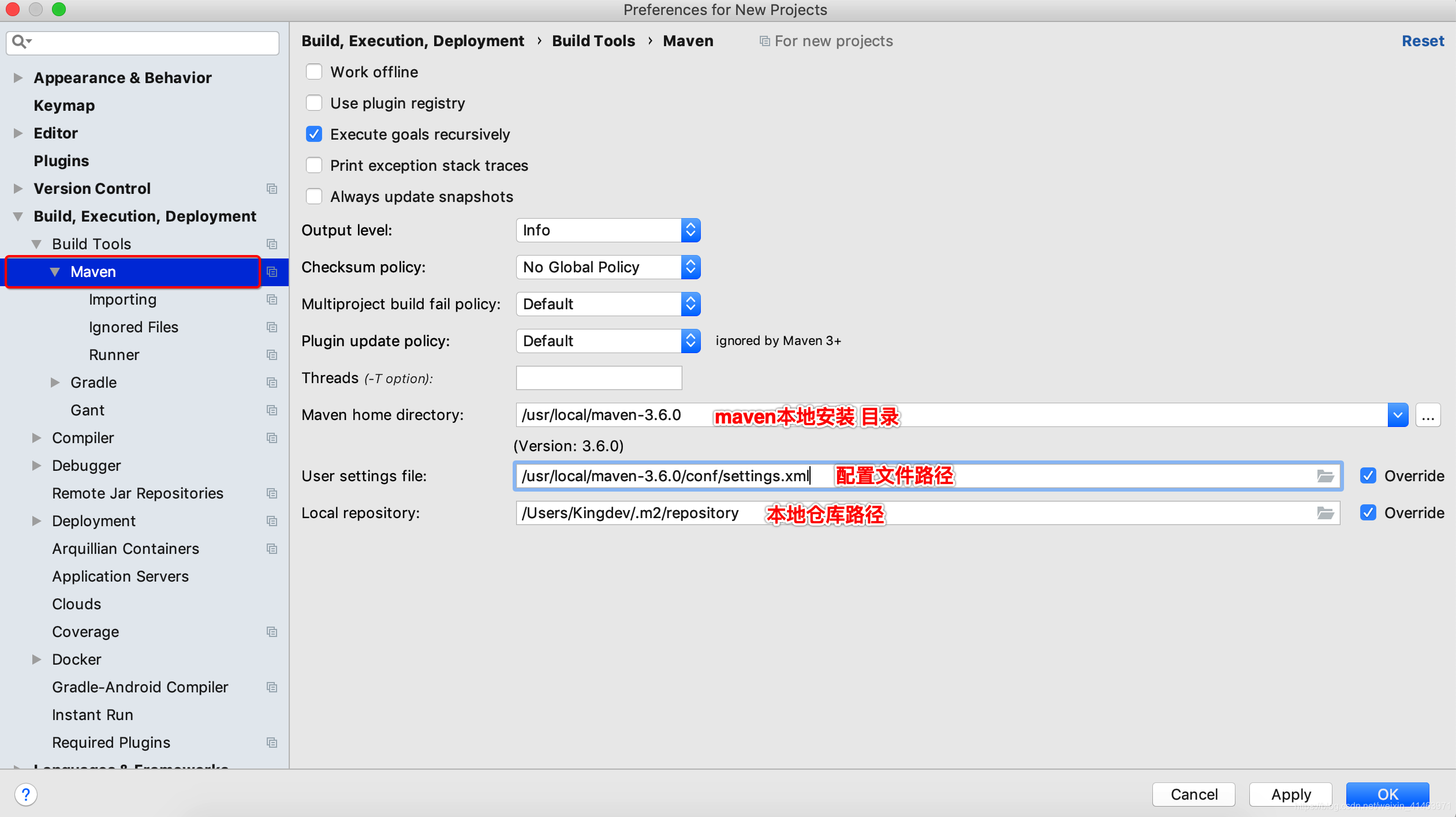Open Multiproject build fail policy dropdown

608,304
